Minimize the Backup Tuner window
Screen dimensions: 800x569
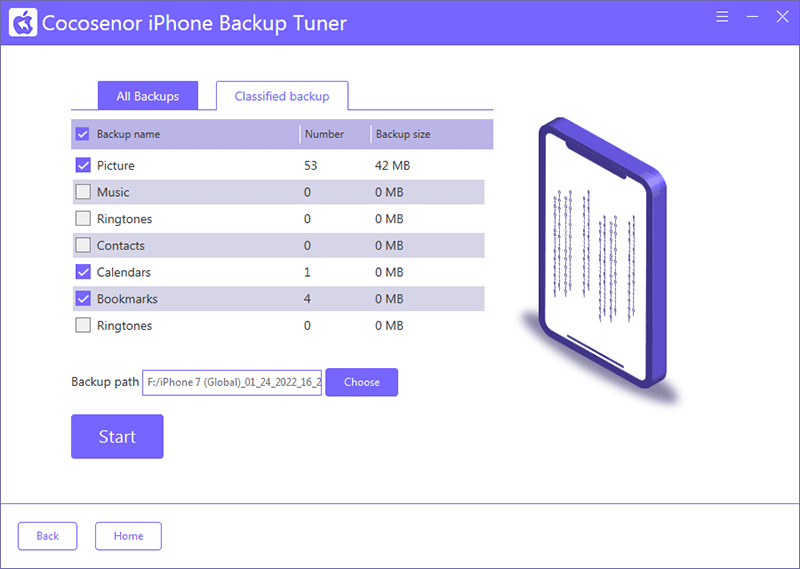(752, 16)
